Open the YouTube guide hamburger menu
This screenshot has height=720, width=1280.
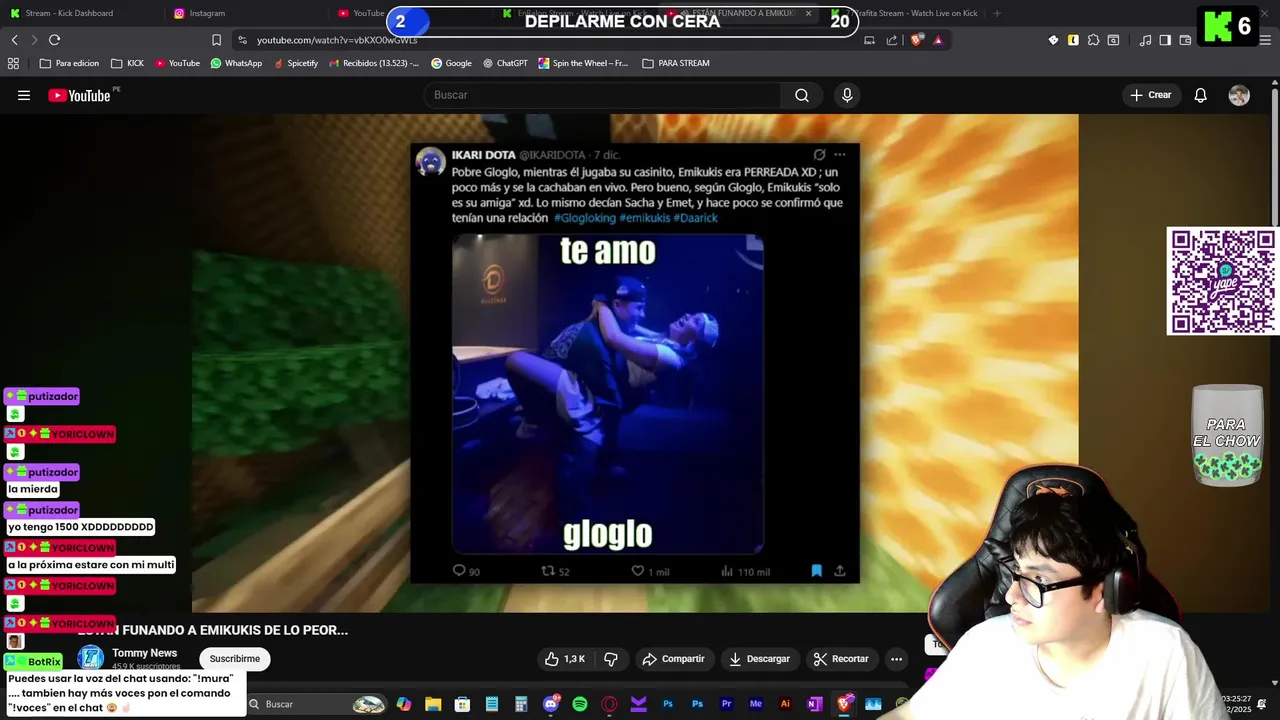[x=24, y=95]
